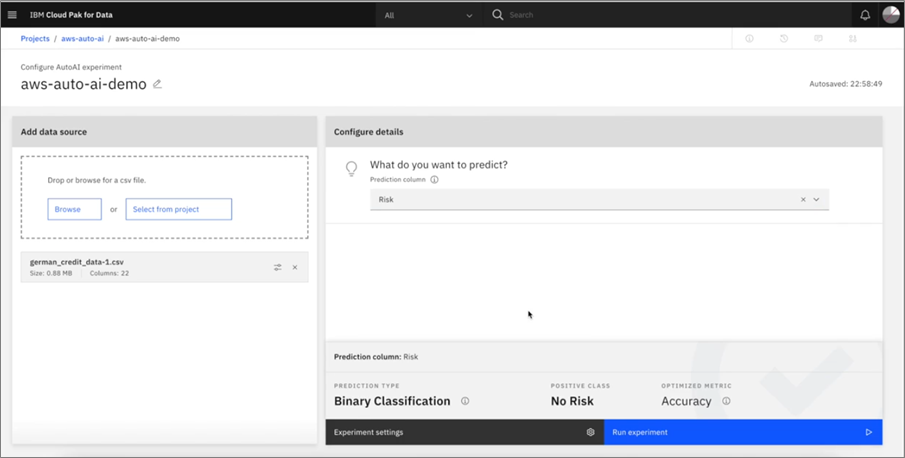Edit experiment name with pencil icon
Viewport: 905px width, 458px height.
click(157, 84)
